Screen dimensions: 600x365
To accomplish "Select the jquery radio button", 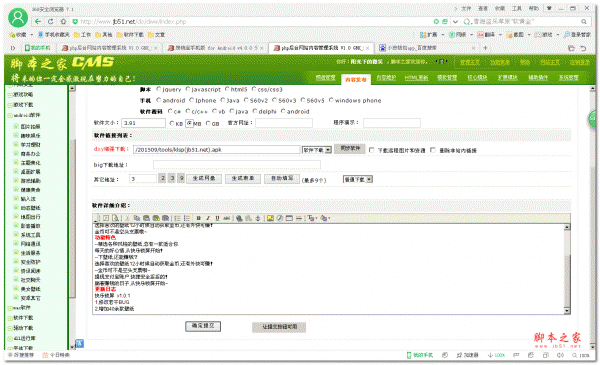I will tap(159, 89).
